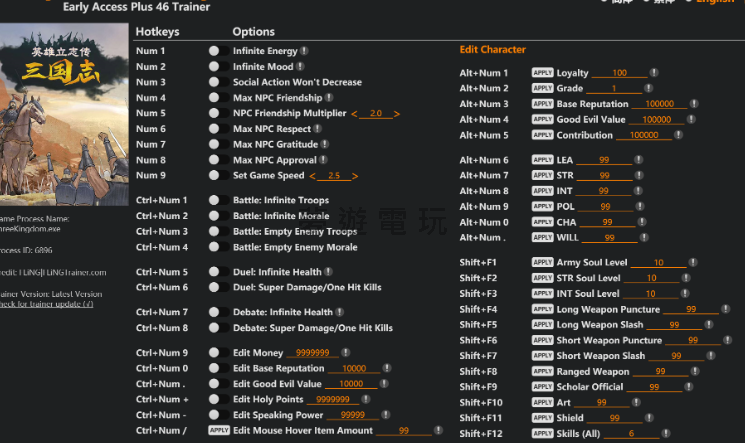Screen dimensions: 745x443
Task: Click the Edit Holy Points value field
Action: point(332,400)
